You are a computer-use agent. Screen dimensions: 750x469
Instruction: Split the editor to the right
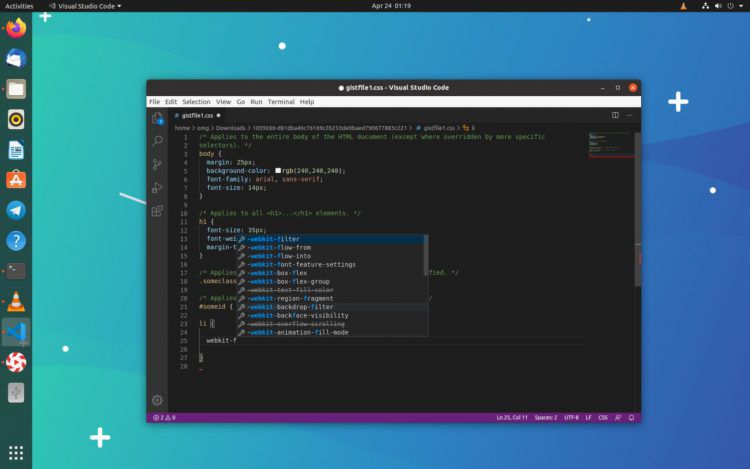pos(615,115)
